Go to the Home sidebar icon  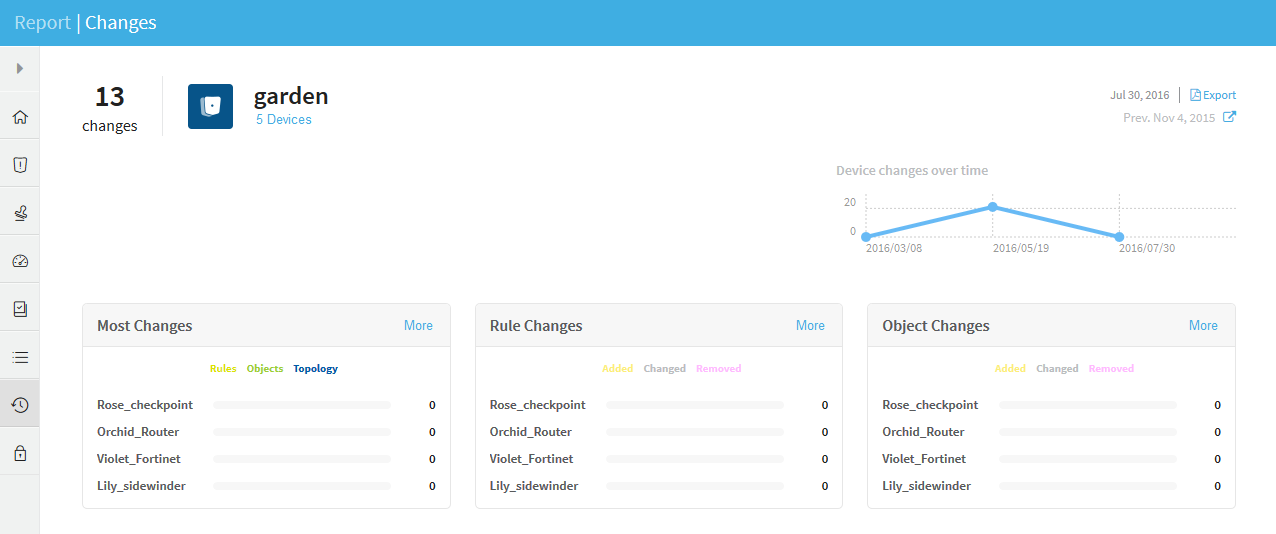(20, 117)
